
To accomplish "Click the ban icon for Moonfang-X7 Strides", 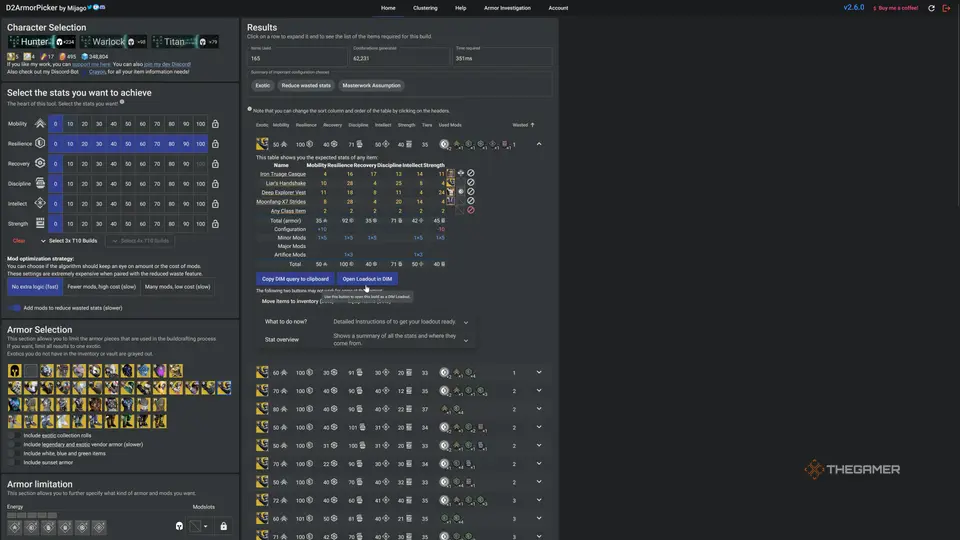I will (471, 201).
